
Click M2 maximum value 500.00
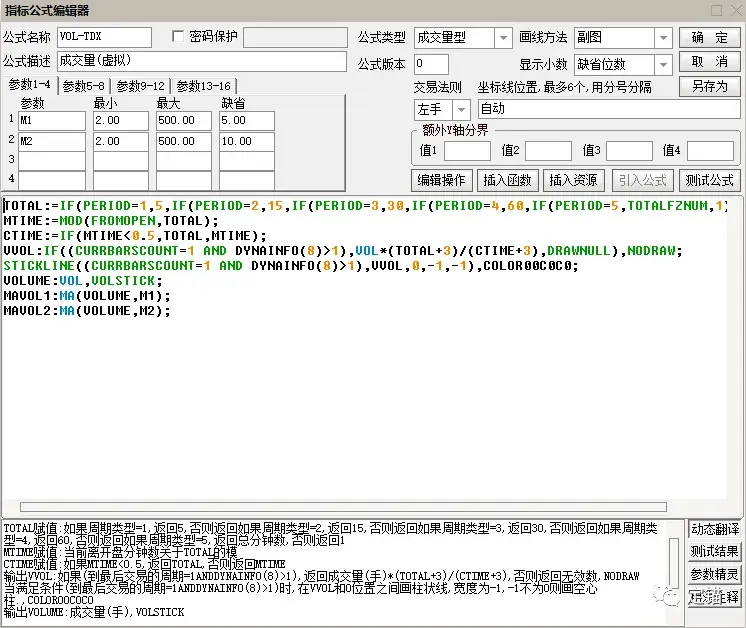(184, 142)
